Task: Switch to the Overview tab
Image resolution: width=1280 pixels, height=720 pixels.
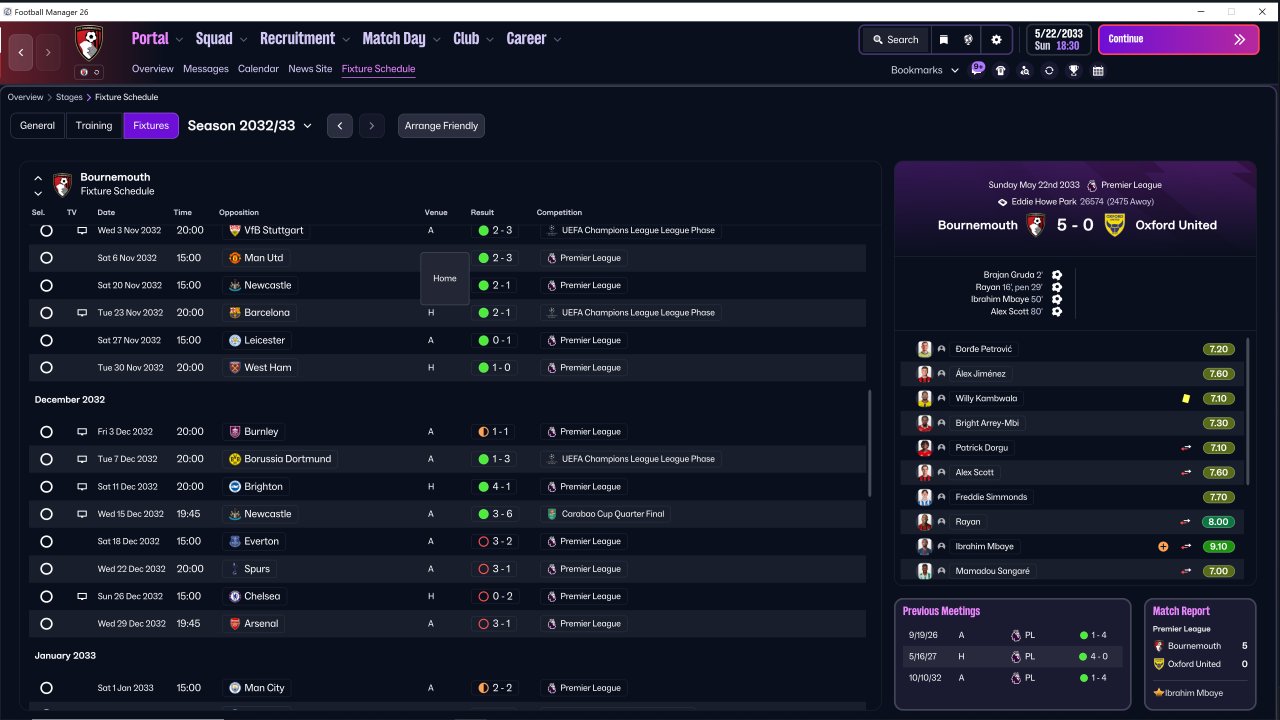Action: (153, 69)
